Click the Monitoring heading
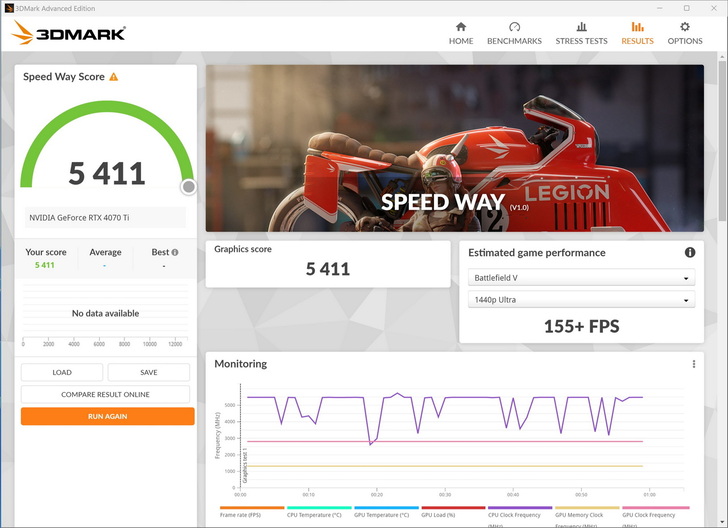This screenshot has width=728, height=528. click(x=240, y=364)
